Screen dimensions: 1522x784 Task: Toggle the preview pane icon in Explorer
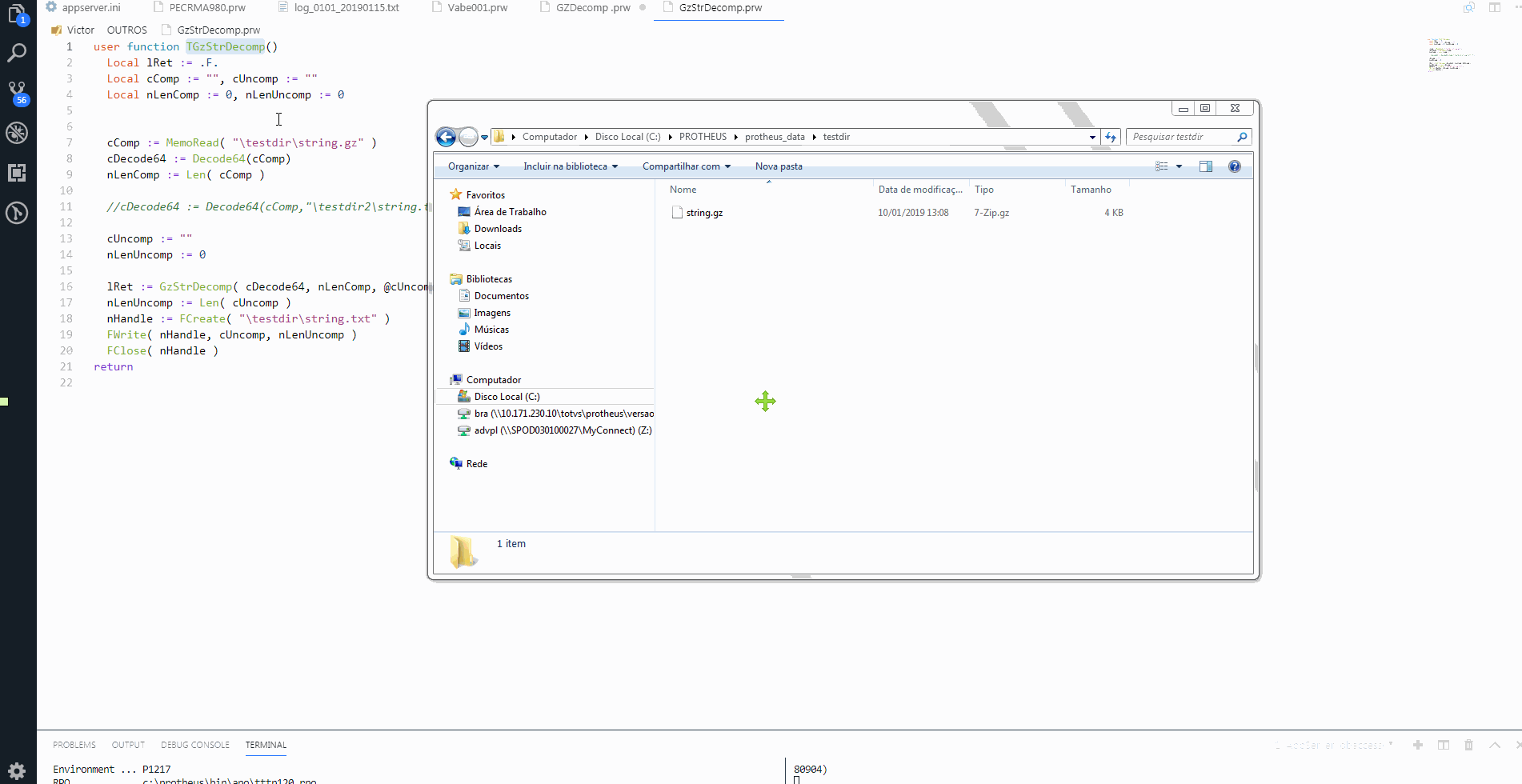point(1206,166)
